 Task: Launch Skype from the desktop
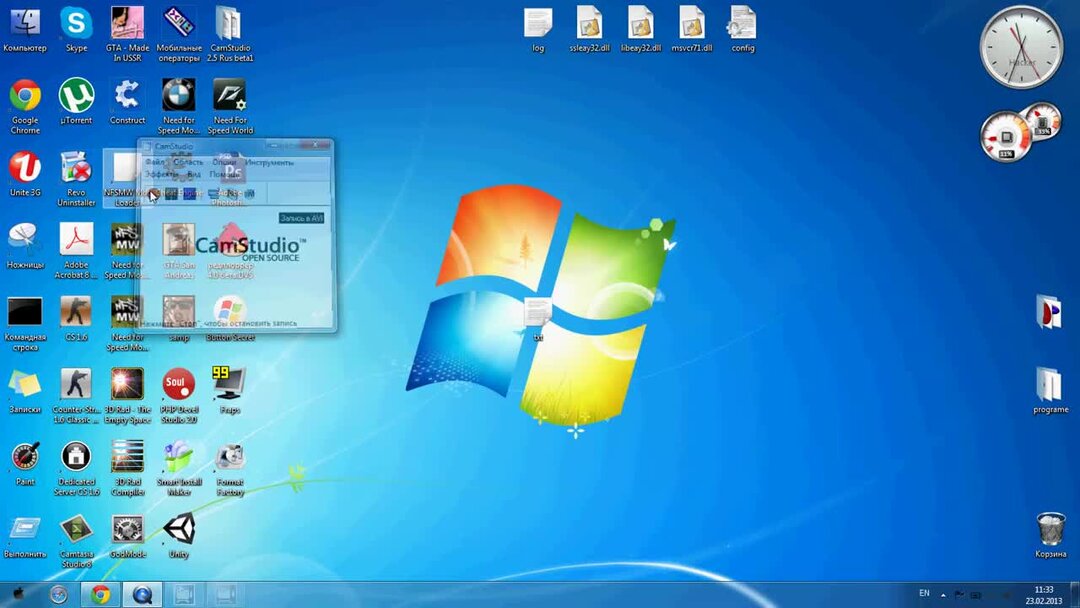76,29
